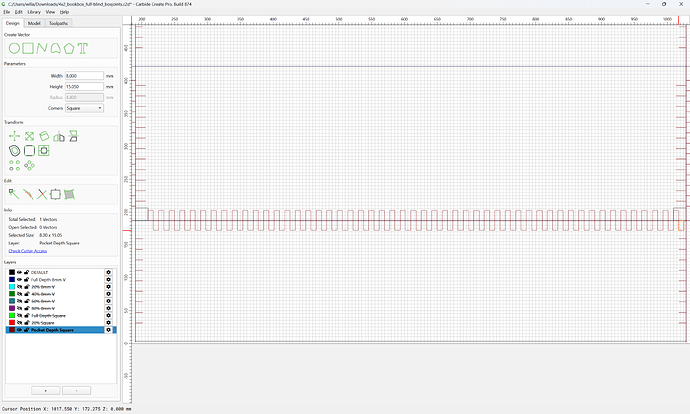The width and height of the screenshot is (690, 414).
Task: Open the Help menu
Action: 64,12
